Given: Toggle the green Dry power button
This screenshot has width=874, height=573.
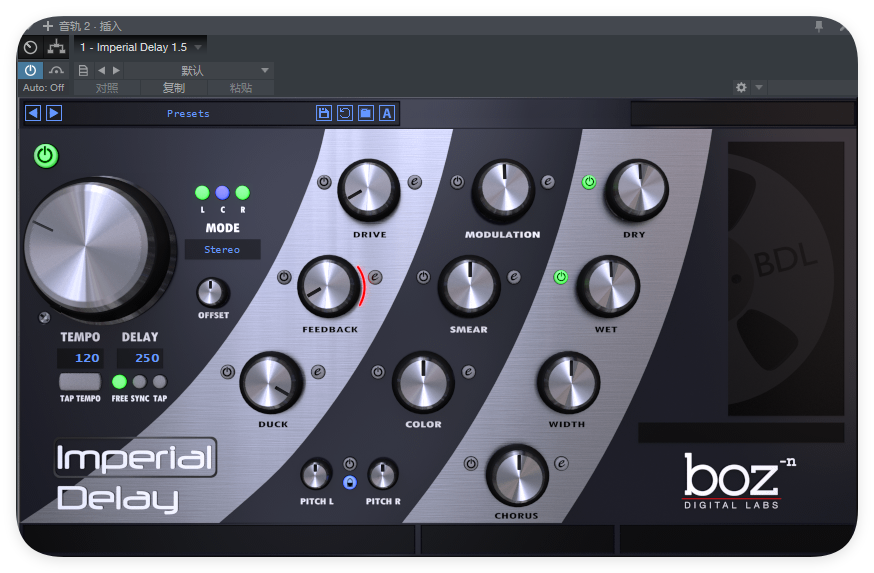Looking at the screenshot, I should pyautogui.click(x=589, y=182).
